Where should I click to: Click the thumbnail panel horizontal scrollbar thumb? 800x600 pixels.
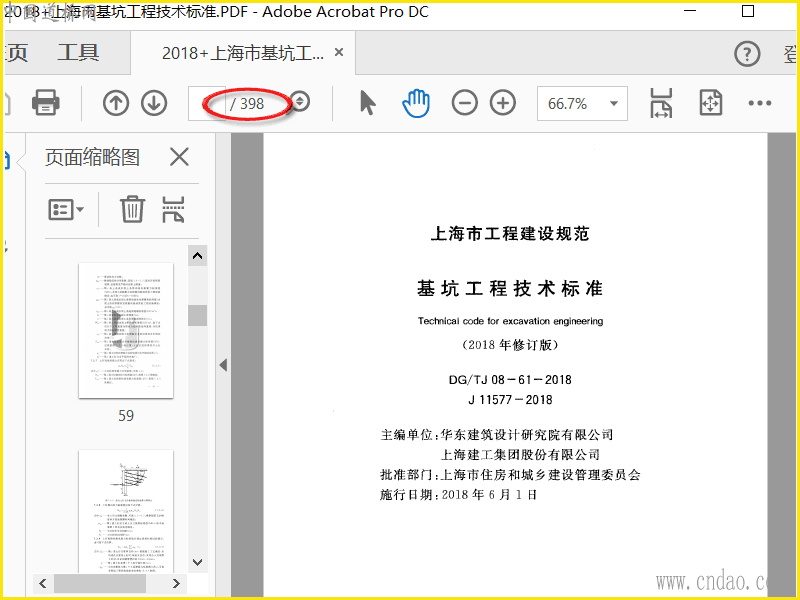100,583
